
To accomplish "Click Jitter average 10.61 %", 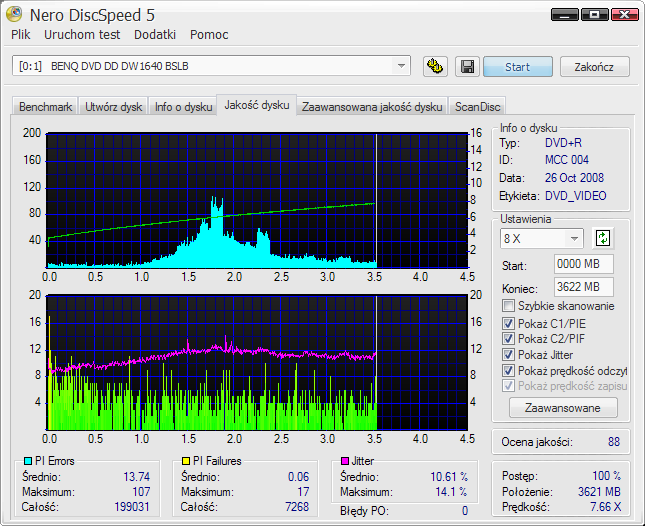I will pos(449,477).
